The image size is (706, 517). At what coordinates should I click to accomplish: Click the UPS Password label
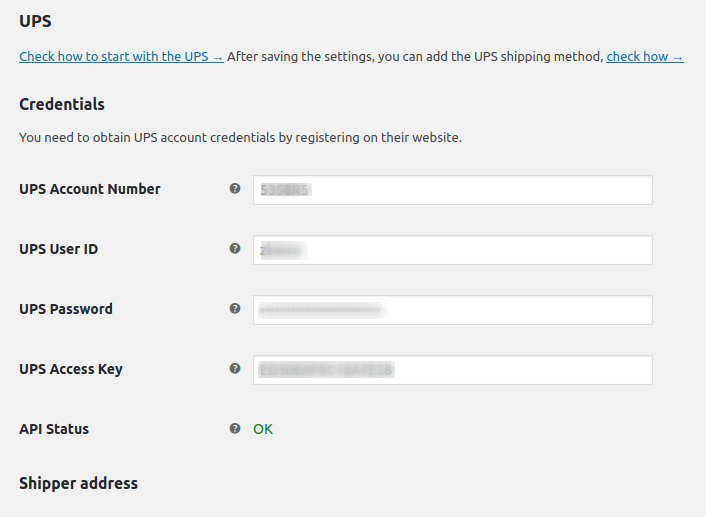66,309
